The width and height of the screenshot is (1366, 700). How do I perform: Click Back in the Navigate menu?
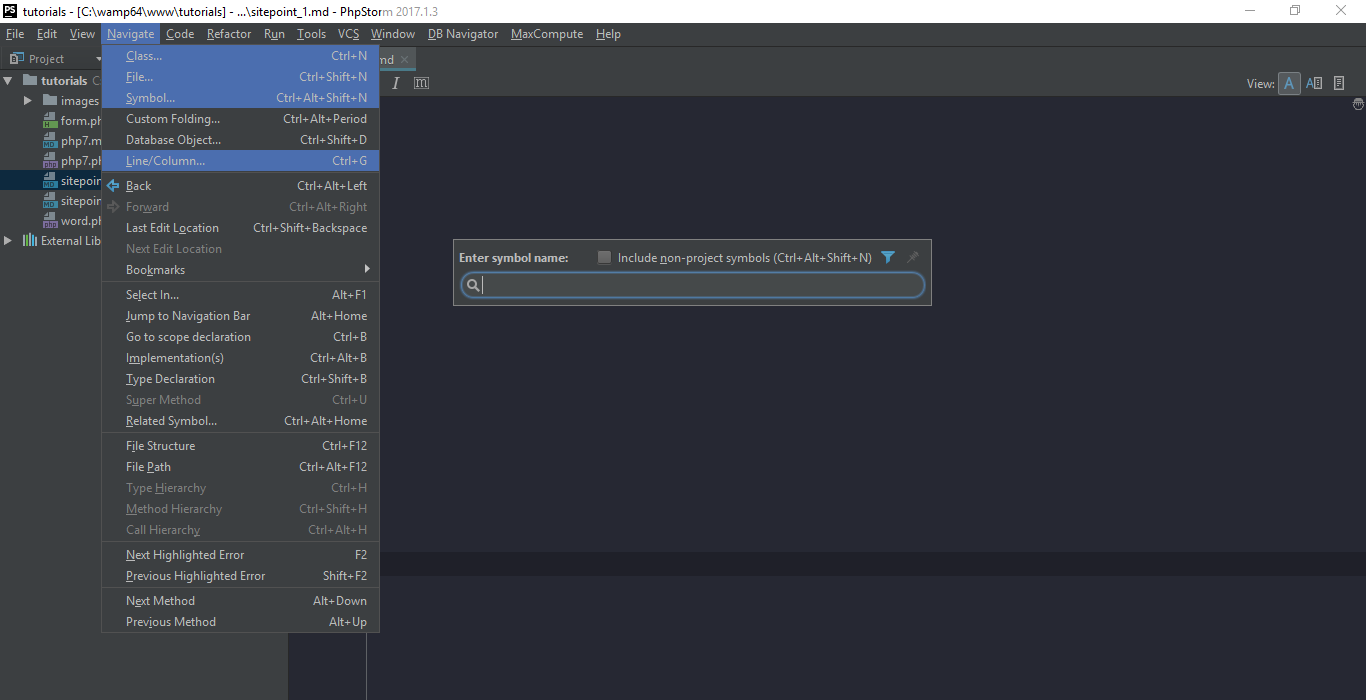point(139,186)
